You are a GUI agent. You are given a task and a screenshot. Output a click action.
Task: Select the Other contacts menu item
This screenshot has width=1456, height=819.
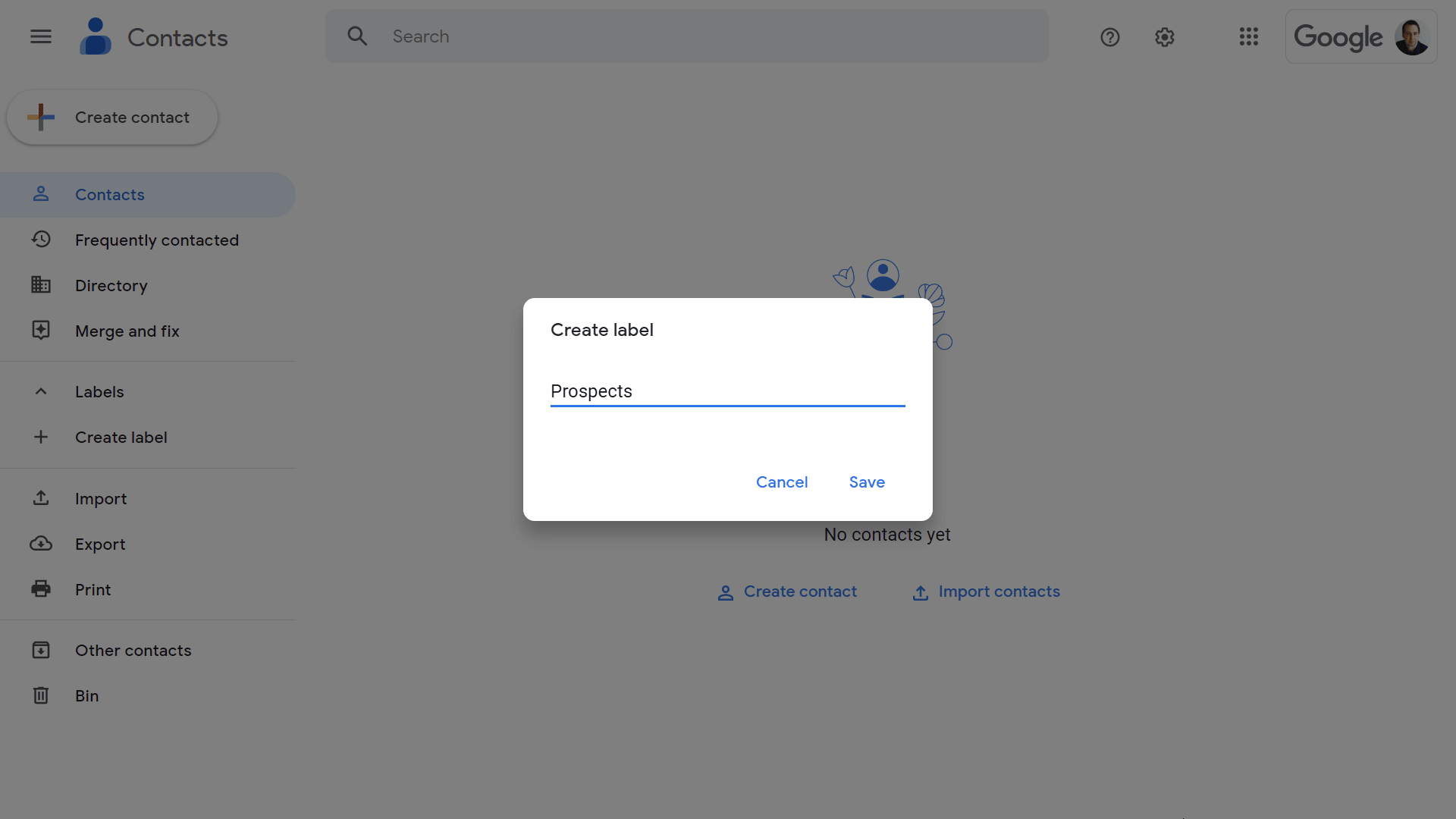(133, 650)
